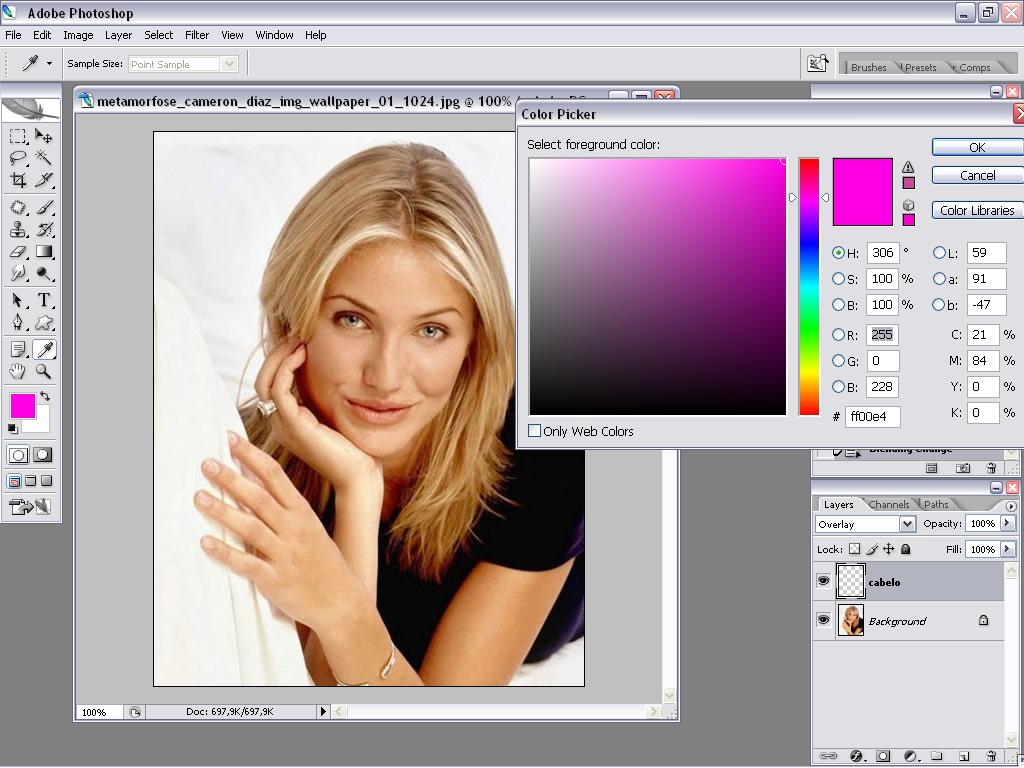Screen dimensions: 1024x768
Task: Click the hex color value field
Action: pos(872,416)
